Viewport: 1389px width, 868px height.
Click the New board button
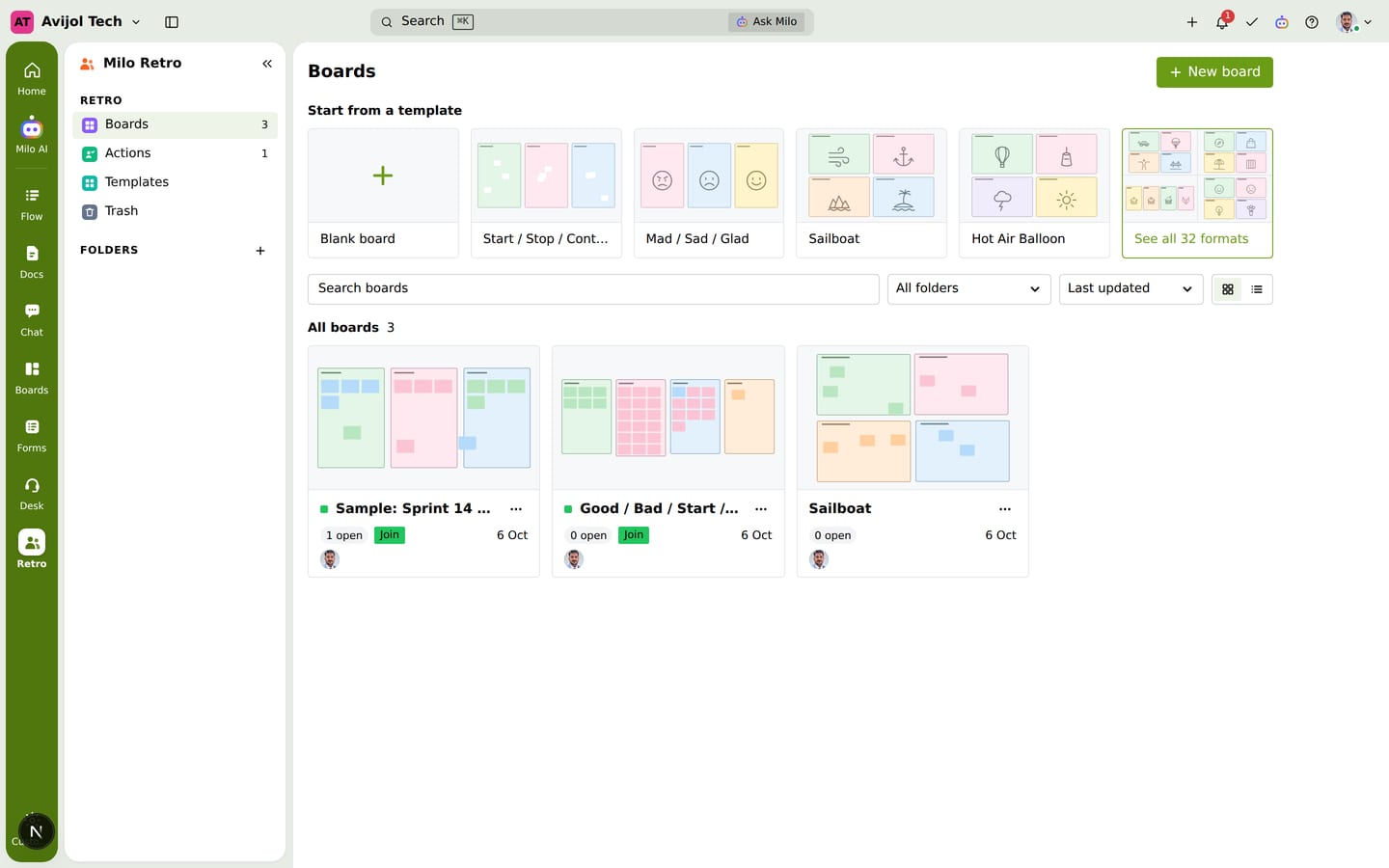[1214, 72]
